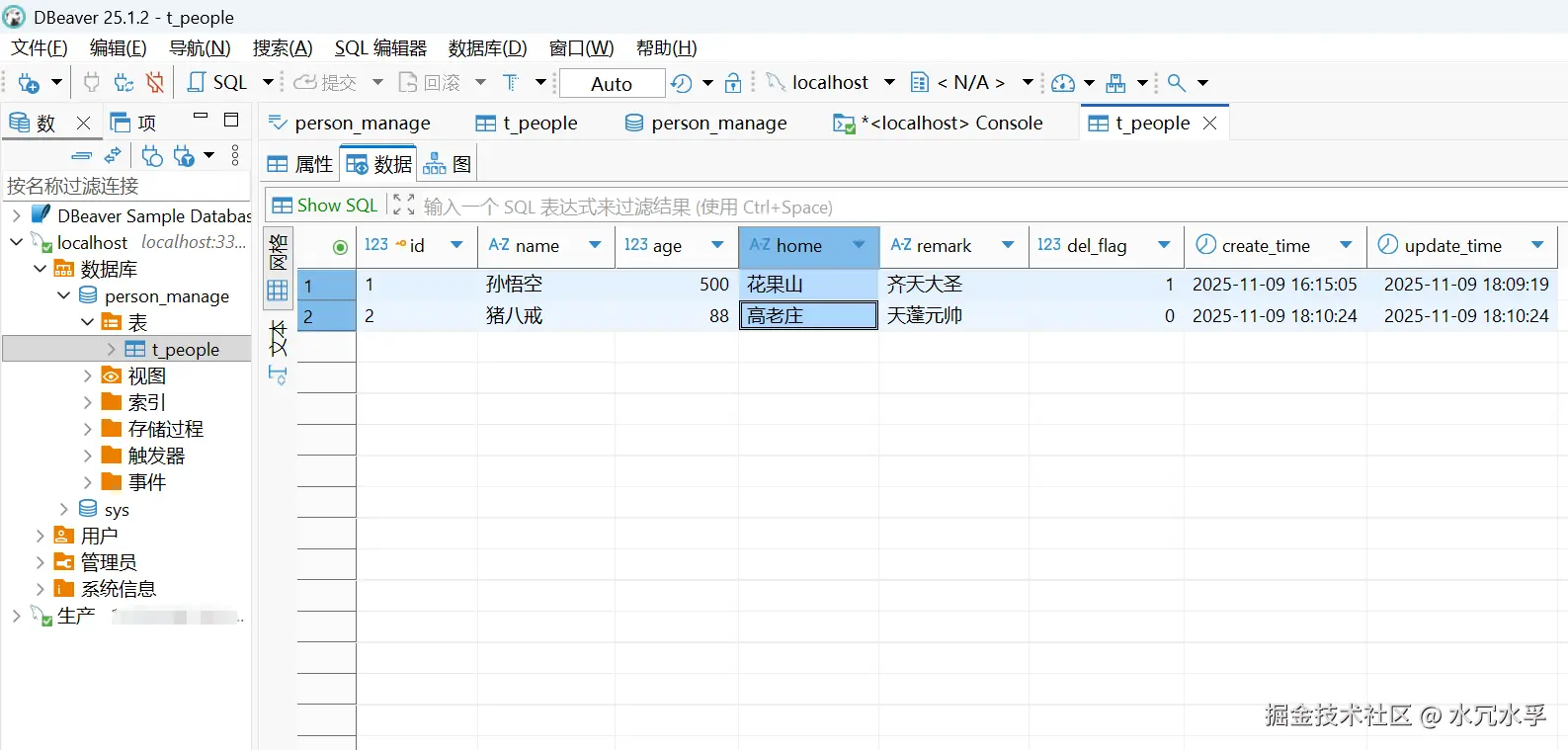Open the 编辑(E) menu

tap(119, 48)
